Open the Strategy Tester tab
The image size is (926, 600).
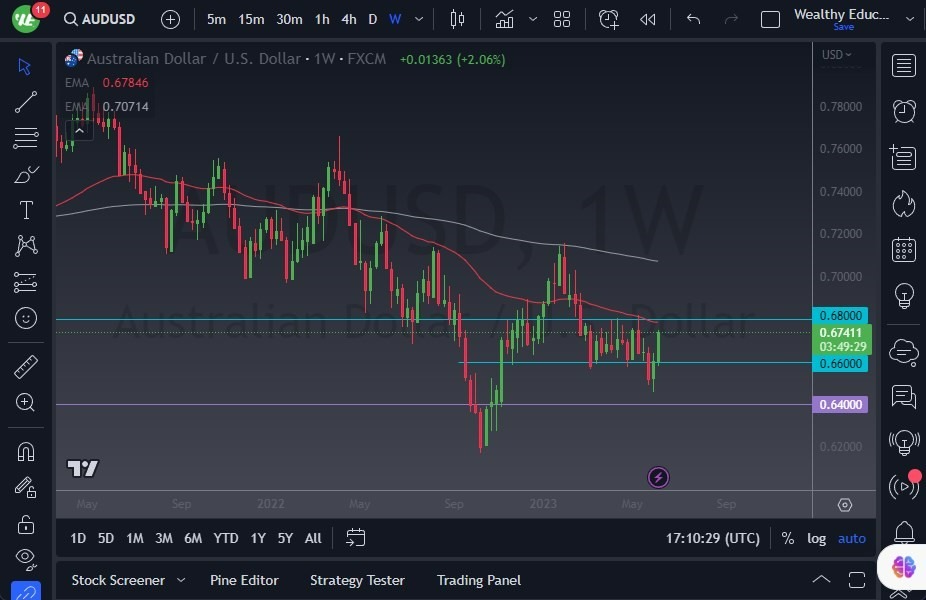pos(357,580)
